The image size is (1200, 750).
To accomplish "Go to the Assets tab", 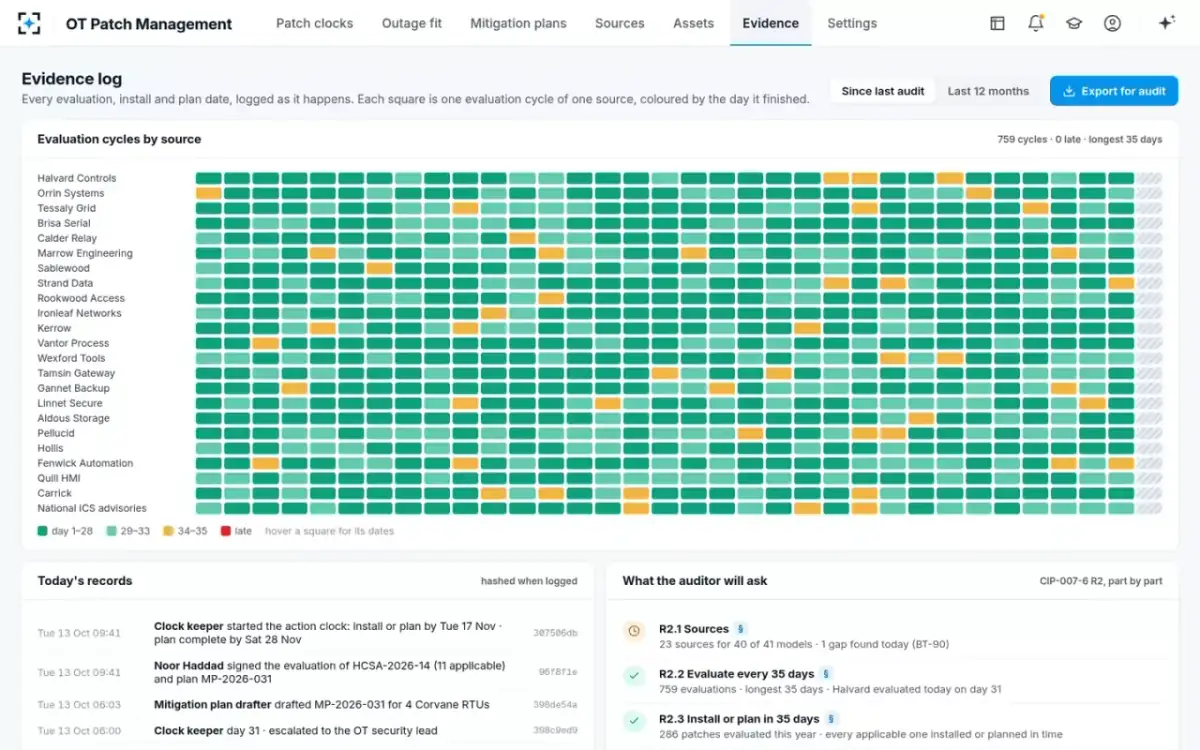I will (x=693, y=23).
